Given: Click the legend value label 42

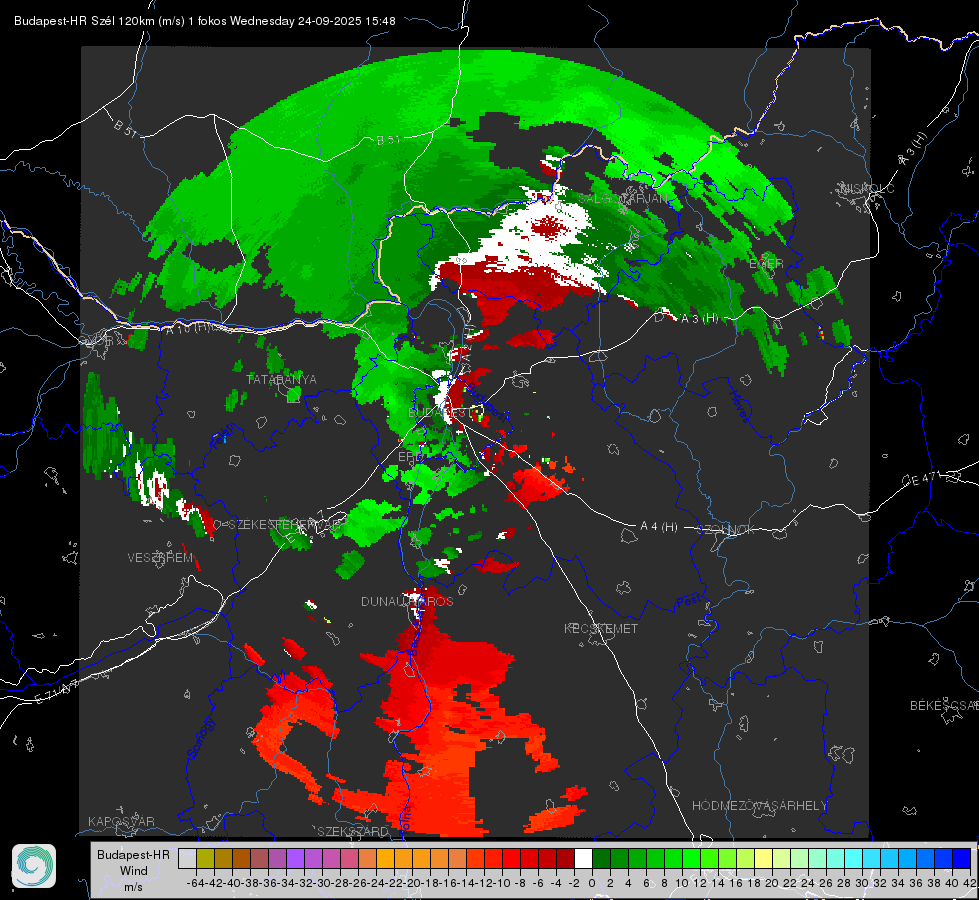Looking at the screenshot, I should pos(969,883).
